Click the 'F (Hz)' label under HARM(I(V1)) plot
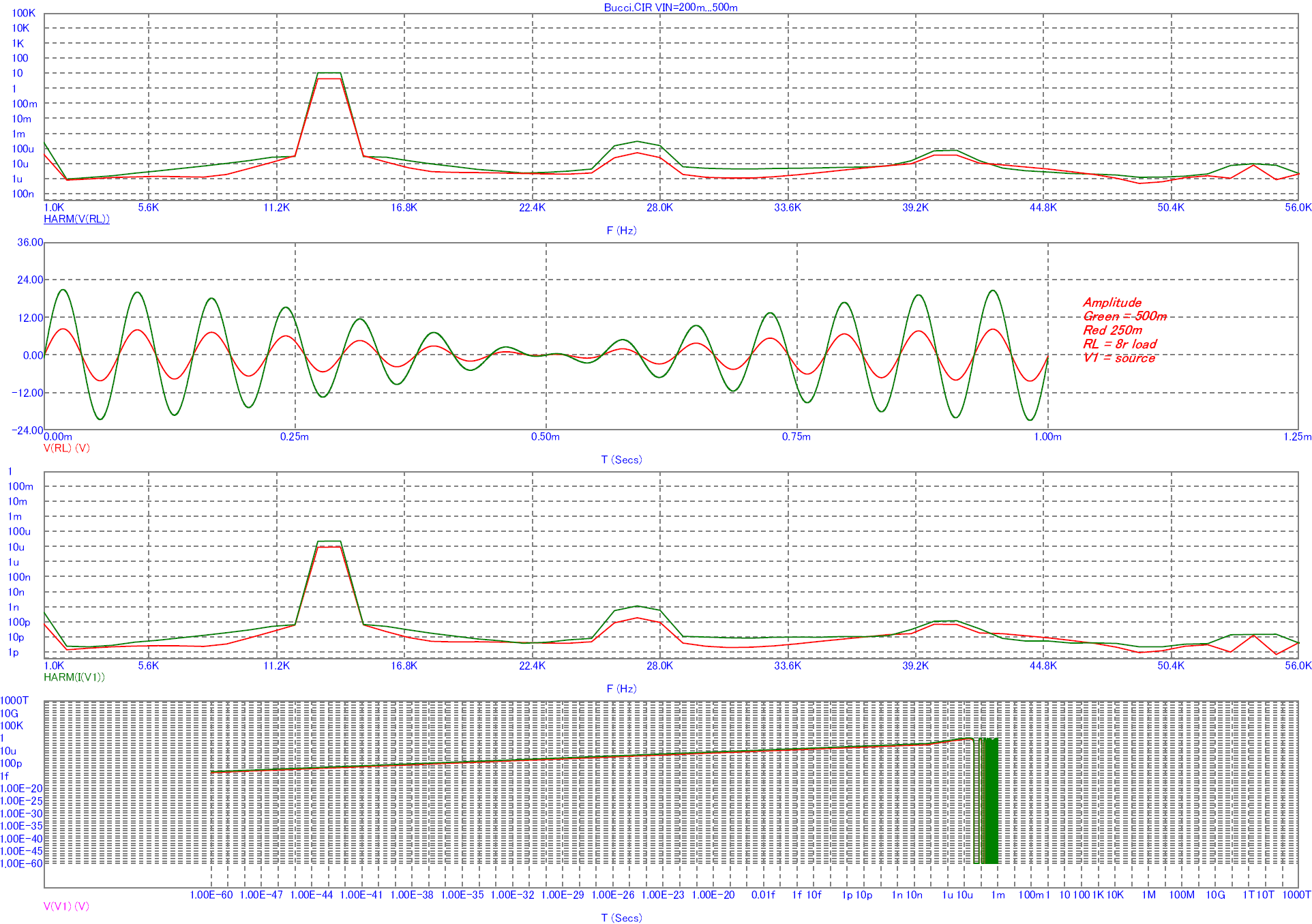The image size is (1312, 924). (622, 689)
